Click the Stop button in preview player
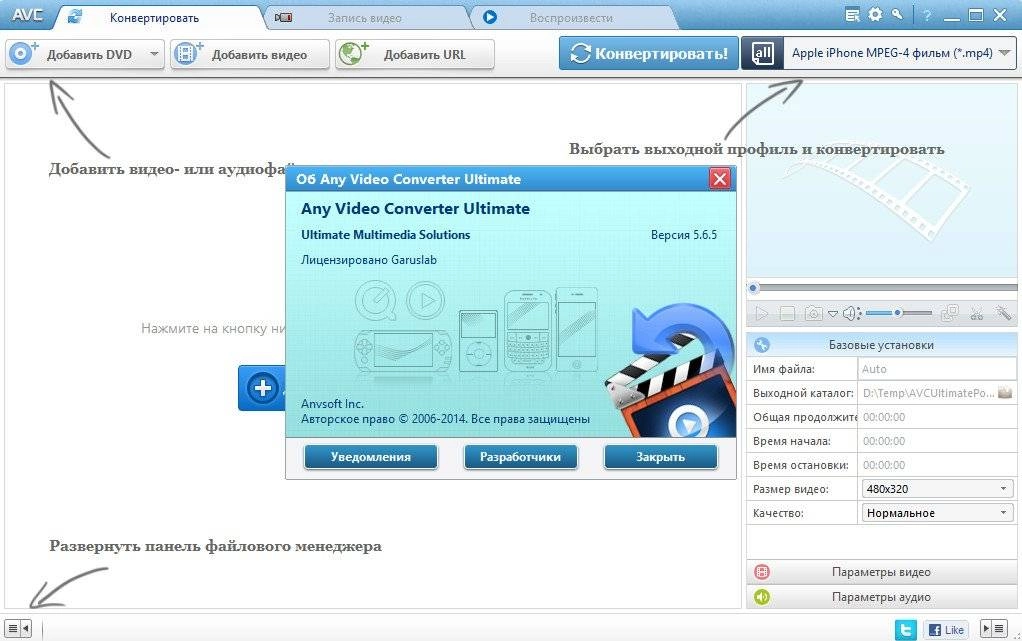 [787, 314]
